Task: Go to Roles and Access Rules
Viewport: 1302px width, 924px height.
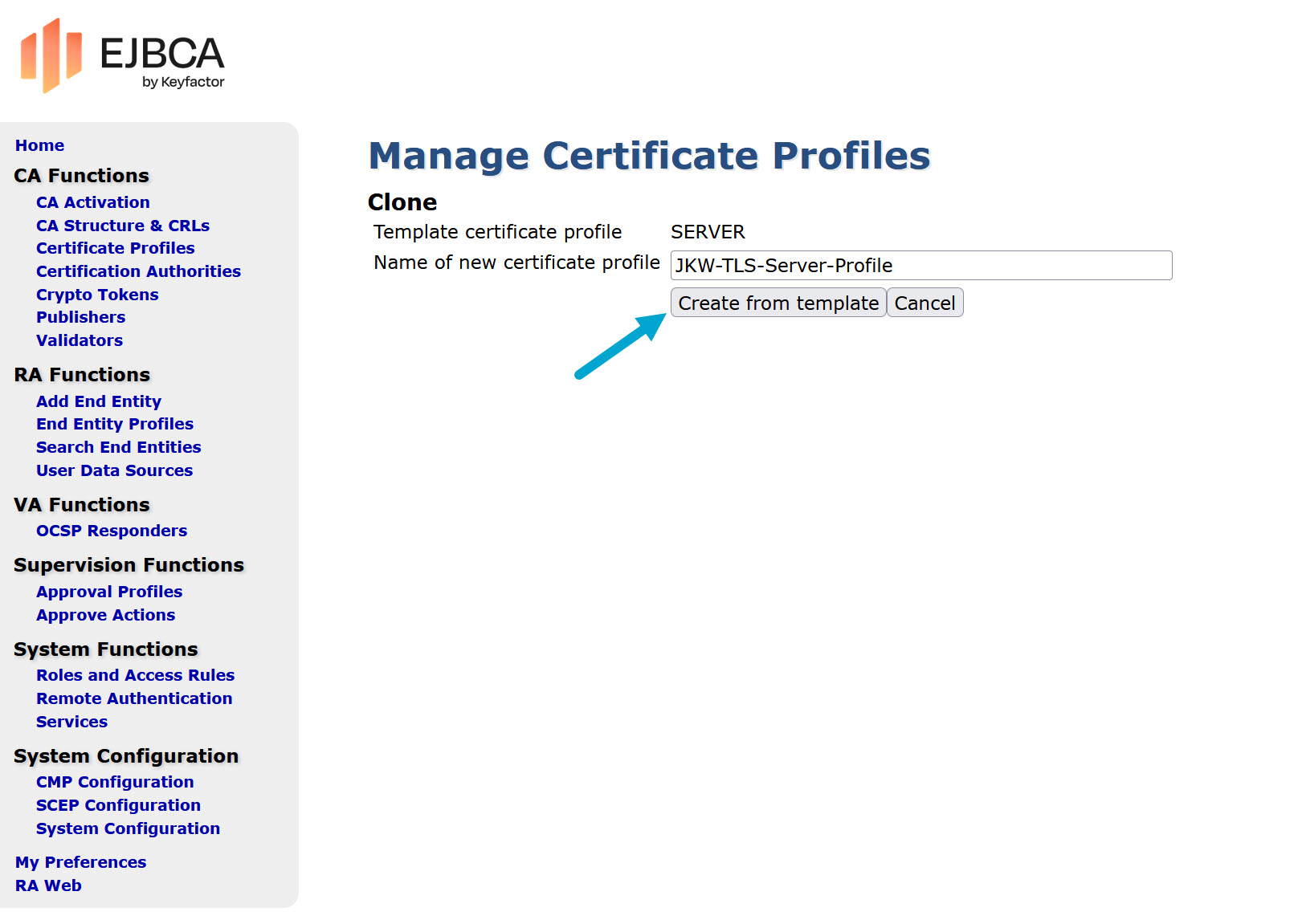Action: tap(135, 675)
